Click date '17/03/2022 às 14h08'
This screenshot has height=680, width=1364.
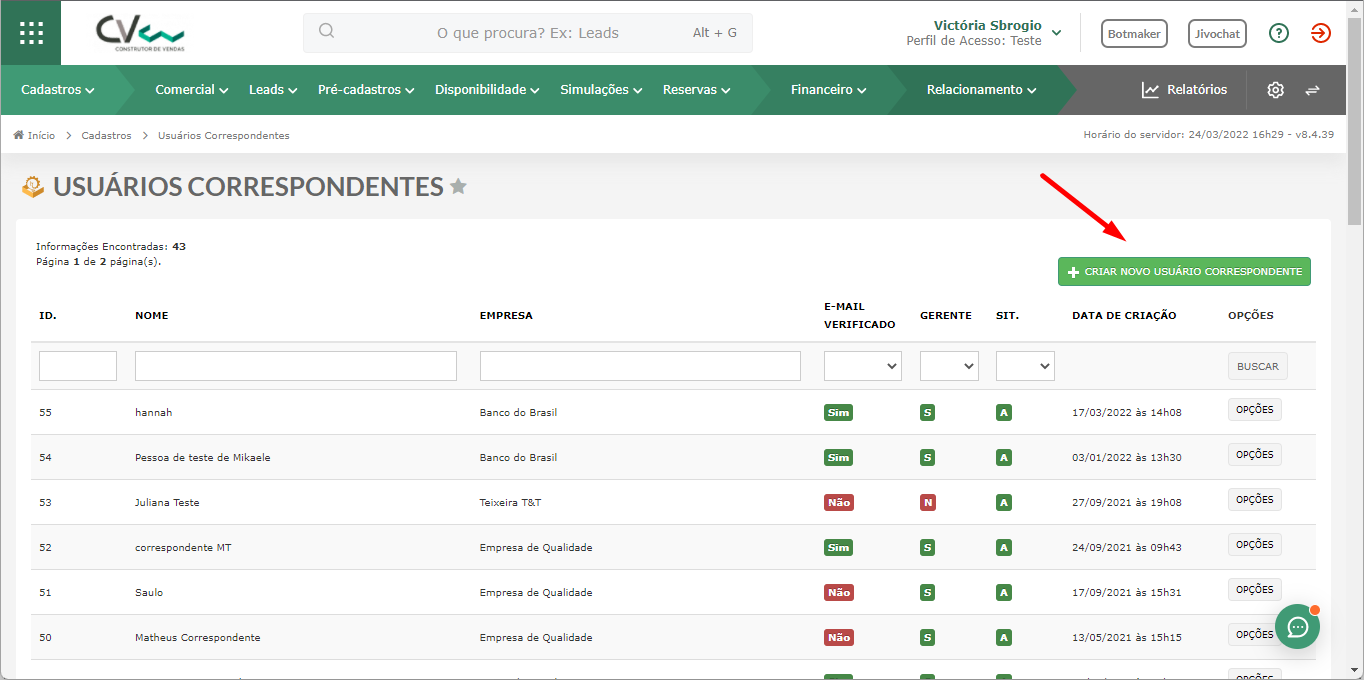[x=1127, y=412]
